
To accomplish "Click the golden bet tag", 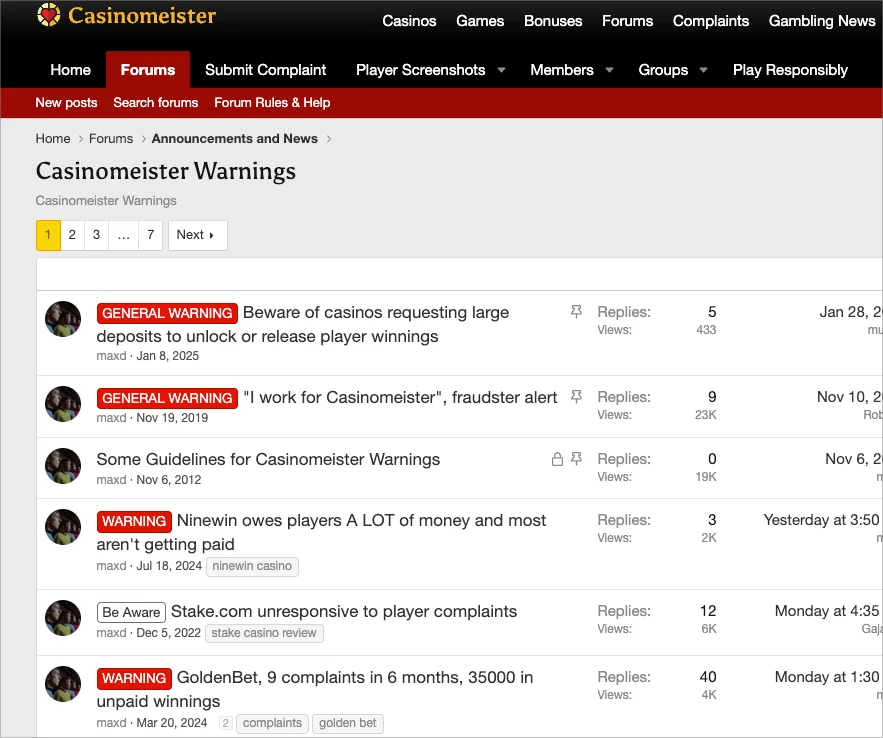I will [347, 723].
